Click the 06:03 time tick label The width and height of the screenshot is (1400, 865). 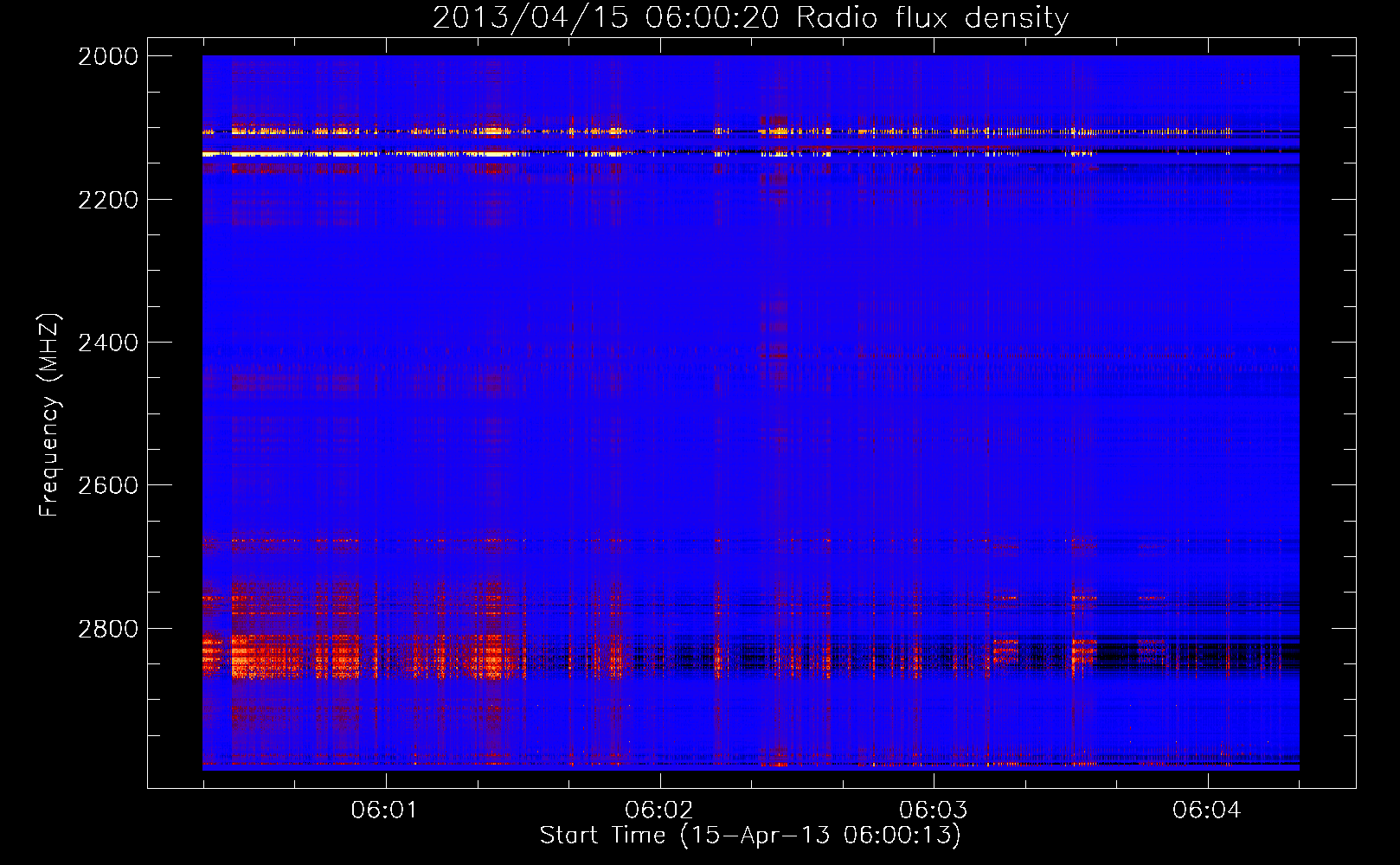[x=933, y=810]
